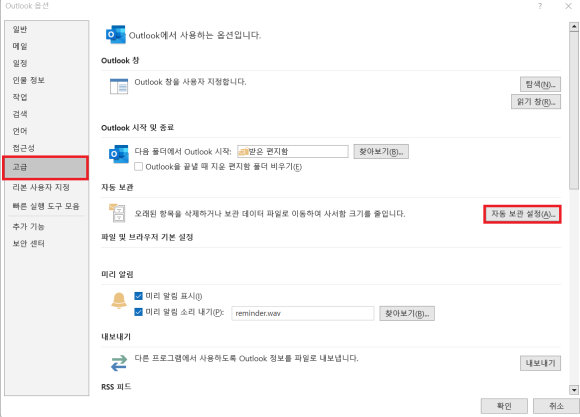Open the 검색 options category

(46, 114)
